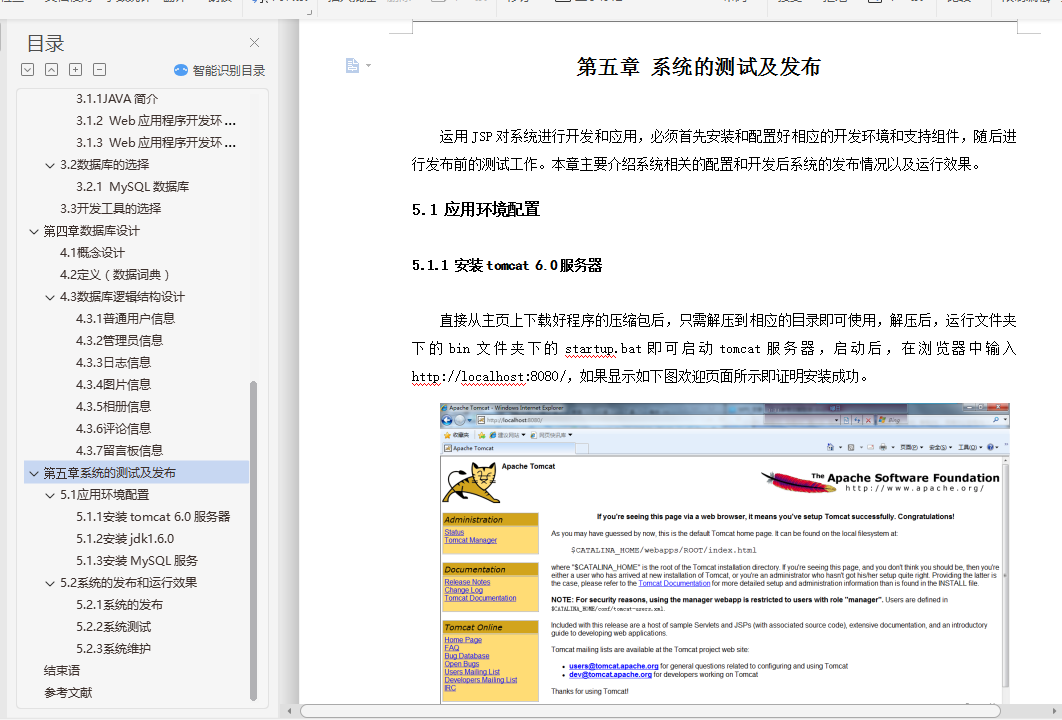The image size is (1062, 720).
Task: Click the down-chevron box icon under 目录
Action: (28, 69)
